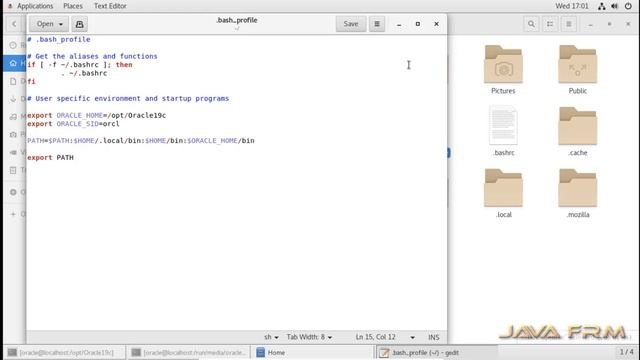640x360 pixels.
Task: Open the power icon in top bar
Action: click(x=628, y=6)
